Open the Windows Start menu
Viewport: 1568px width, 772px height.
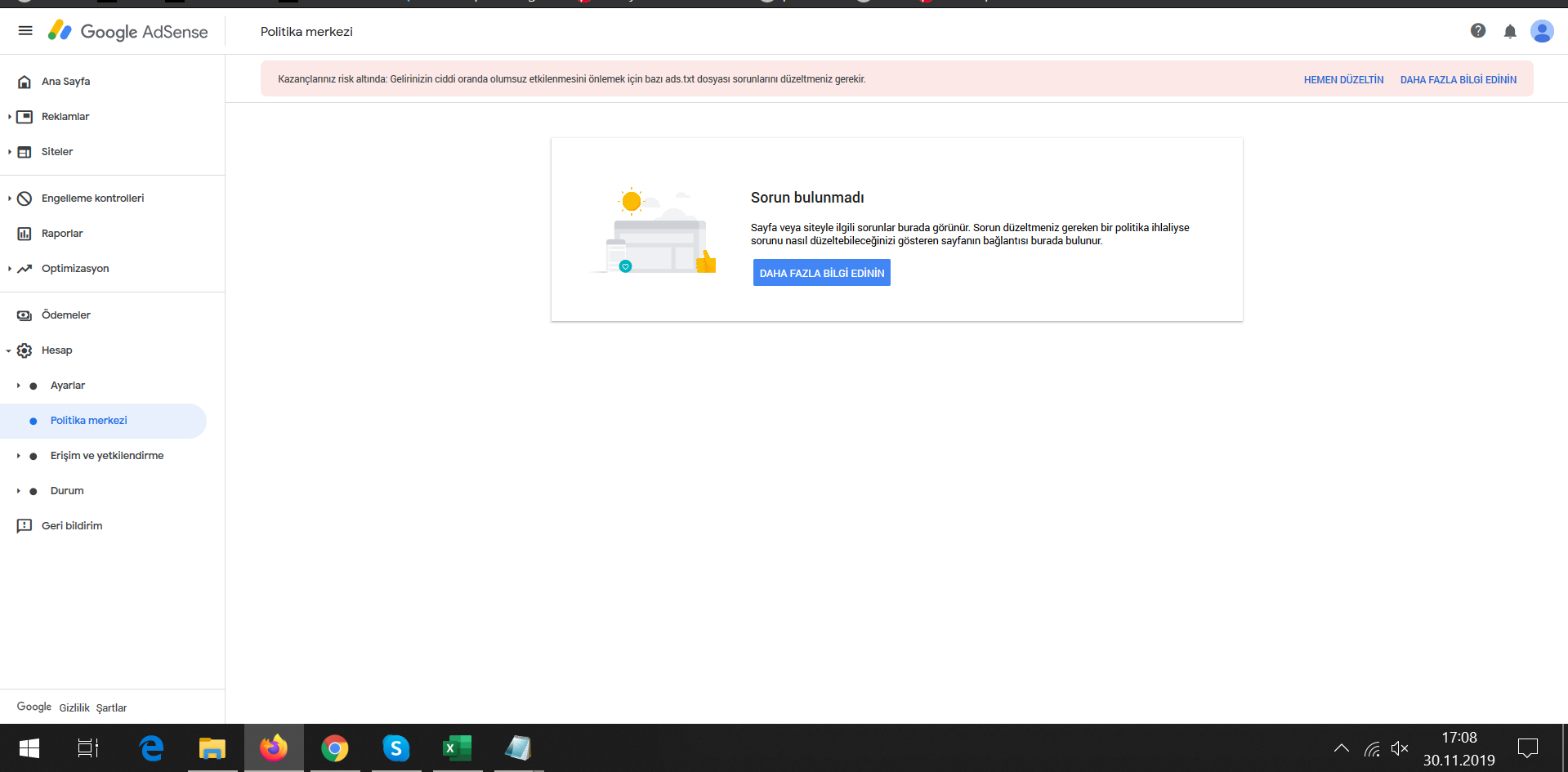pos(29,748)
